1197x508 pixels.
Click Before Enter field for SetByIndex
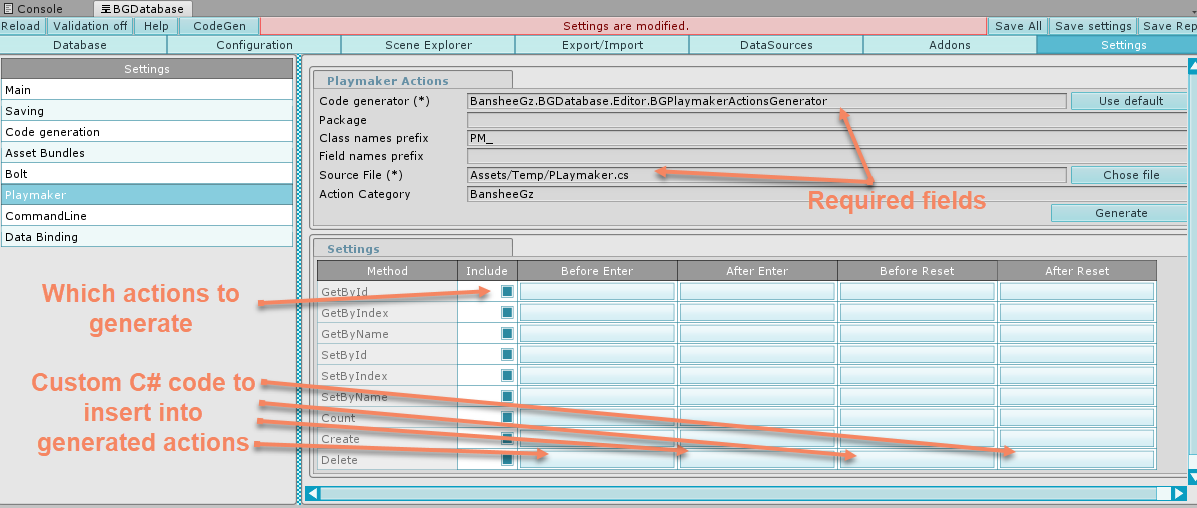pos(598,376)
